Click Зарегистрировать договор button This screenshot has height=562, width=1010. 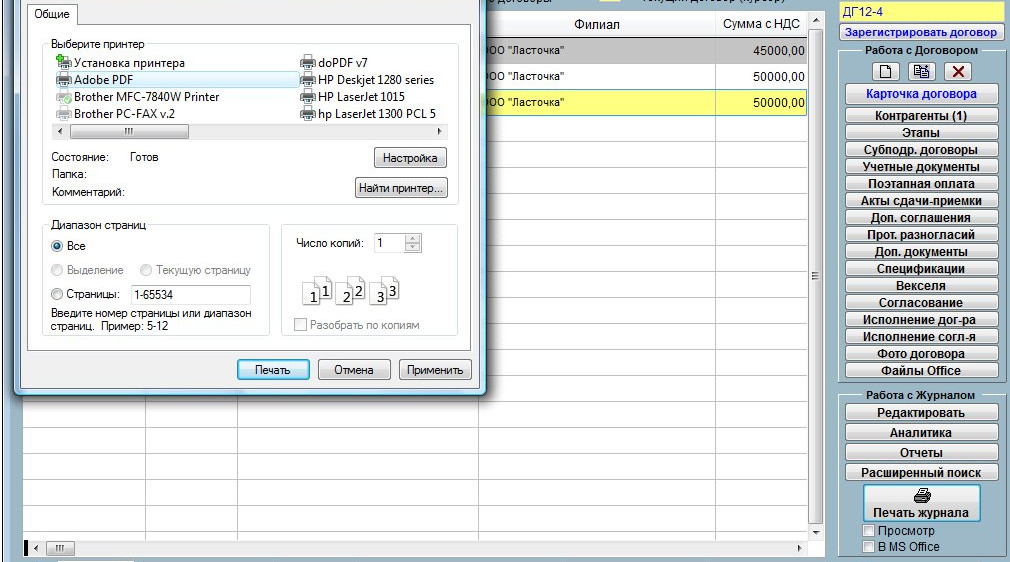click(x=920, y=32)
